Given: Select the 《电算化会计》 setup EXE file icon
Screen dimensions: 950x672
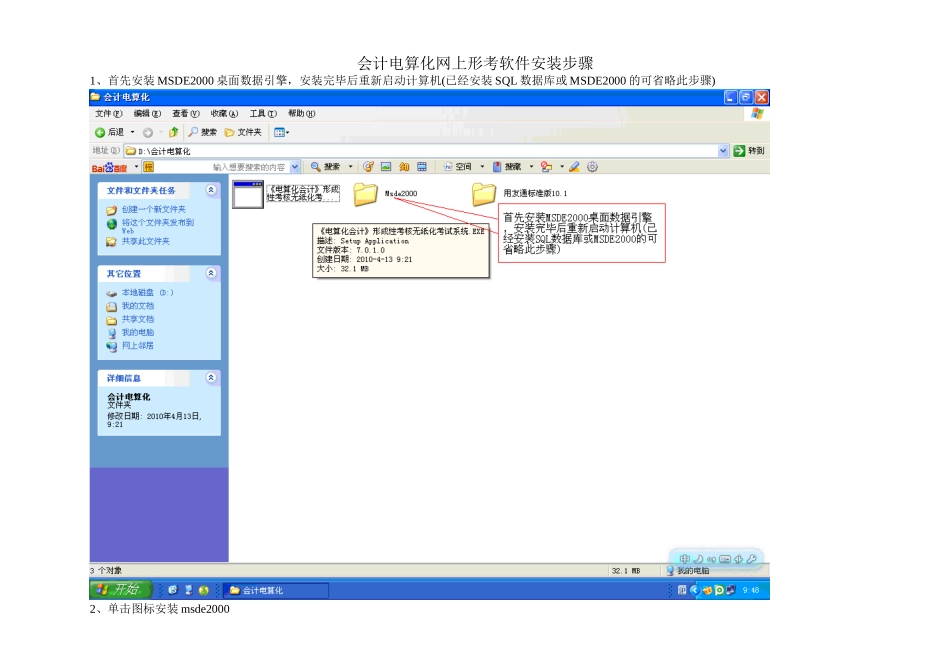Looking at the screenshot, I should 248,195.
